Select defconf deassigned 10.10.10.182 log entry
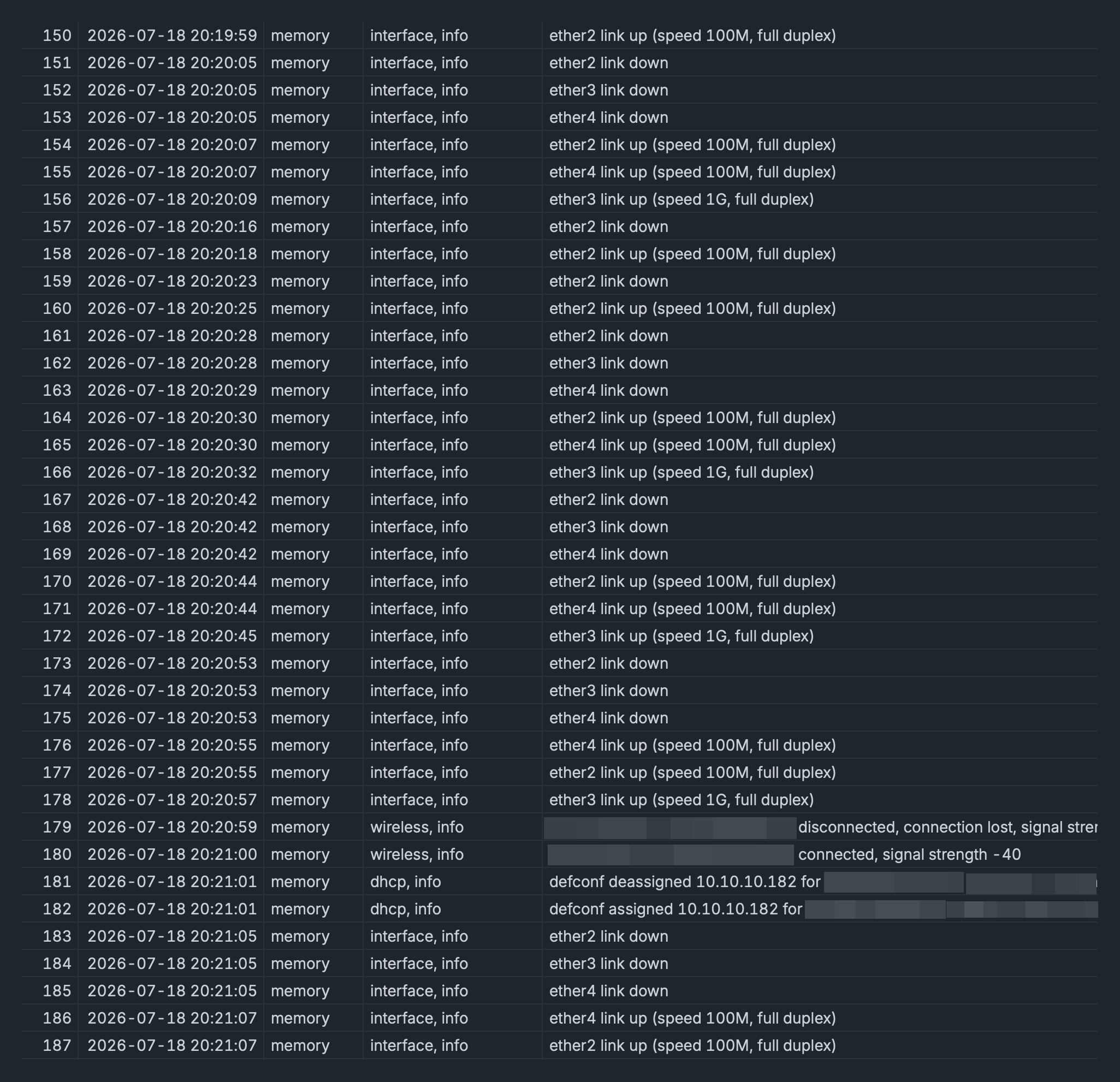 (x=559, y=882)
